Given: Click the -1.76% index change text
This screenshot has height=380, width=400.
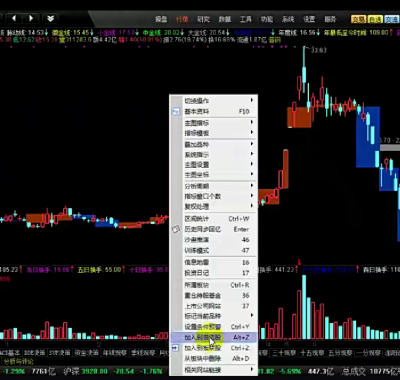Looking at the screenshot, I should (151, 371).
